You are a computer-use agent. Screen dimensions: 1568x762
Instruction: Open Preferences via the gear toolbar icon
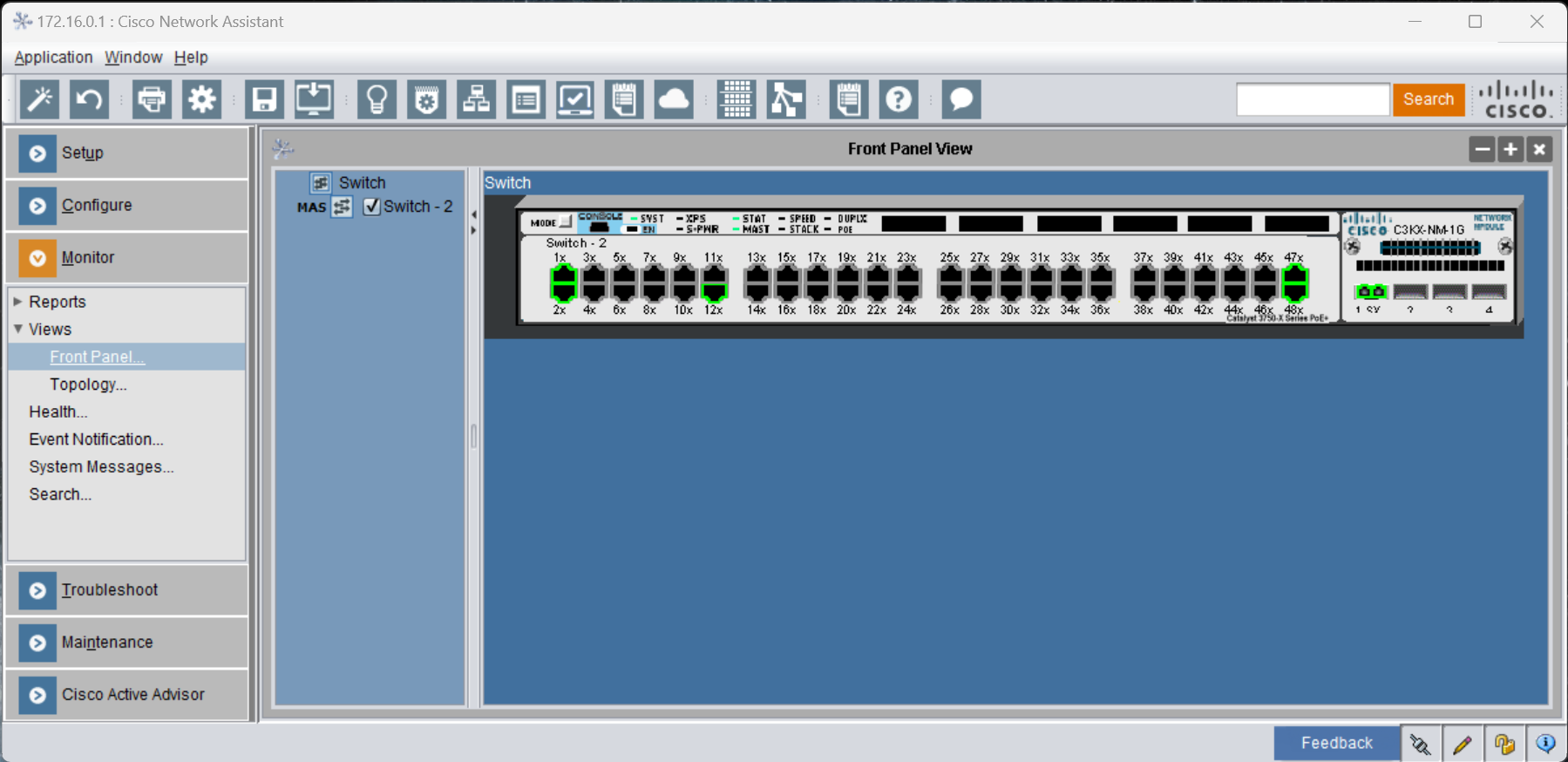coord(201,99)
